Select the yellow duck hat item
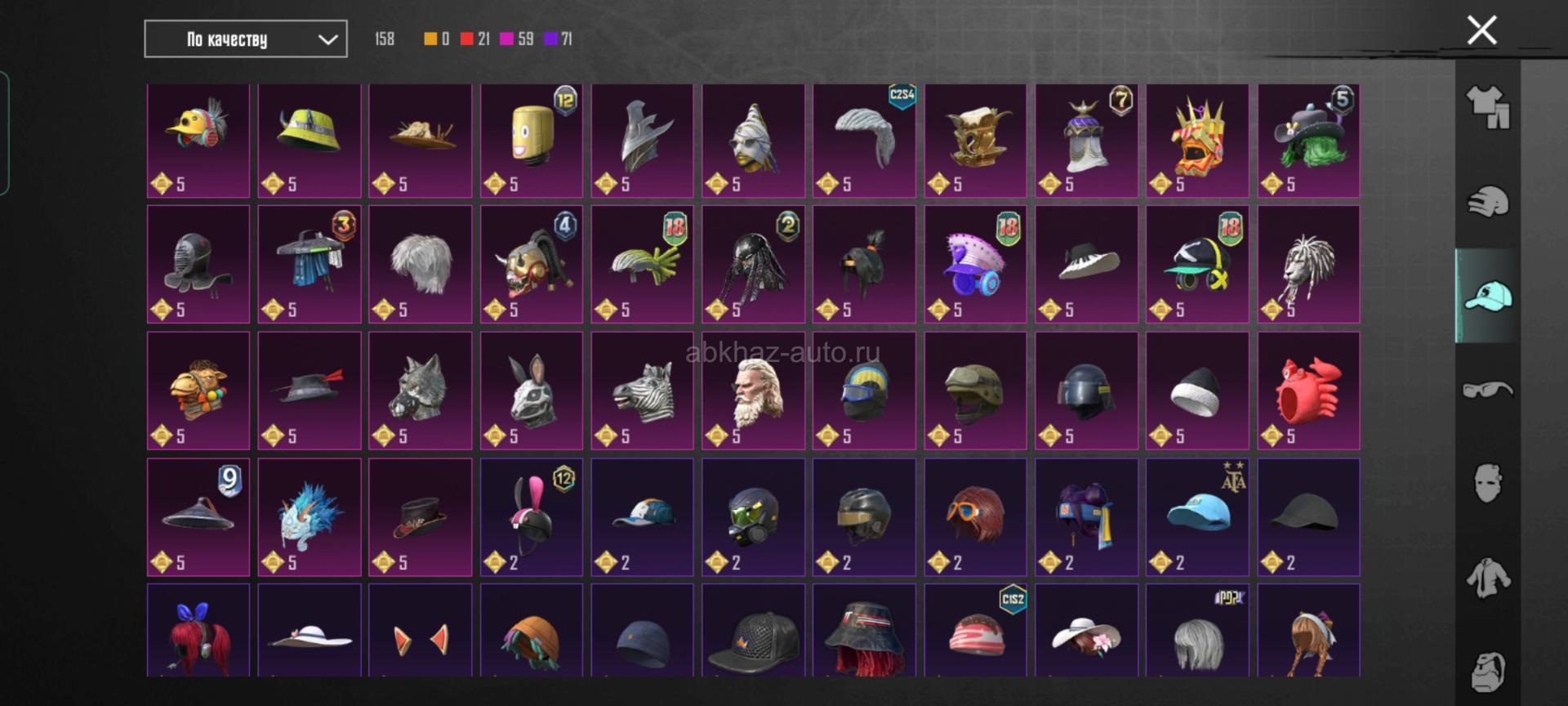The image size is (1568, 706). (198, 141)
